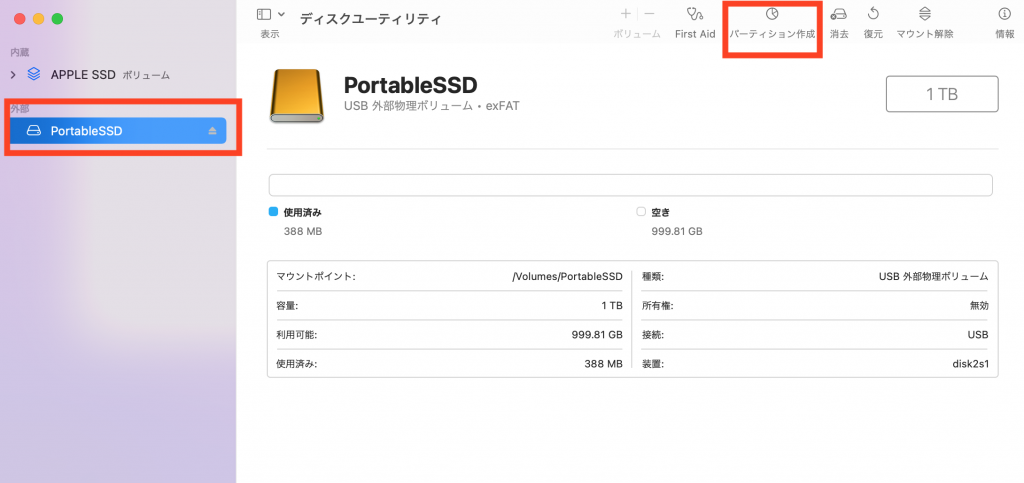Select APPLE SSD volume in sidebar

coord(83,74)
